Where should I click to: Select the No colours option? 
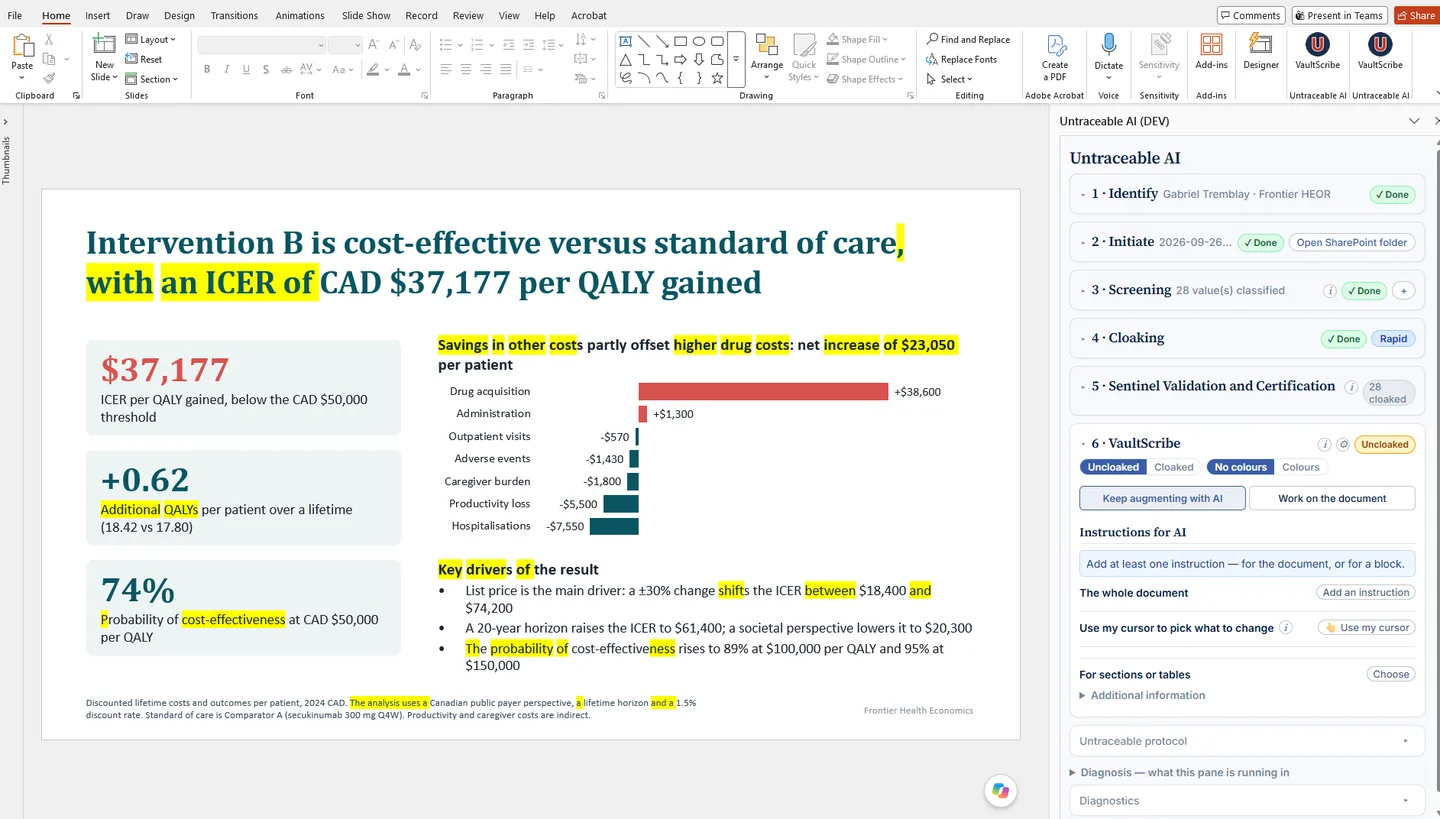(1241, 467)
